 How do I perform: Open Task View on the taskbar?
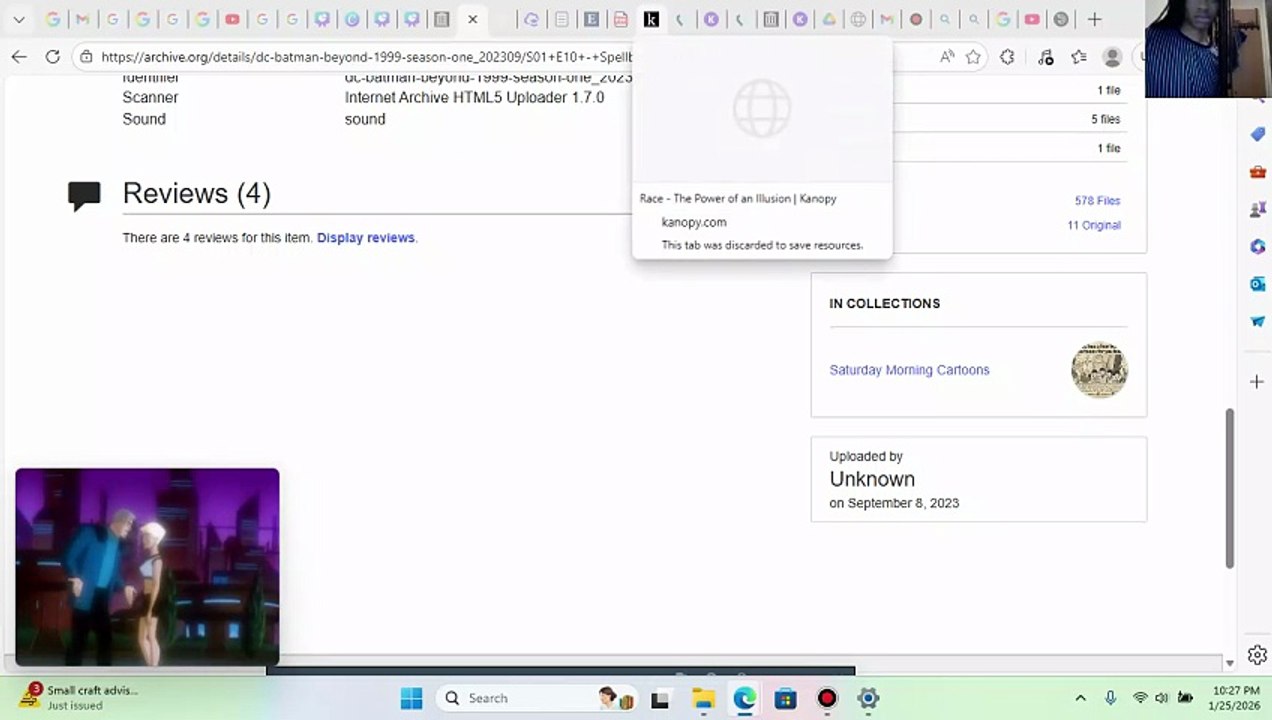click(x=660, y=698)
